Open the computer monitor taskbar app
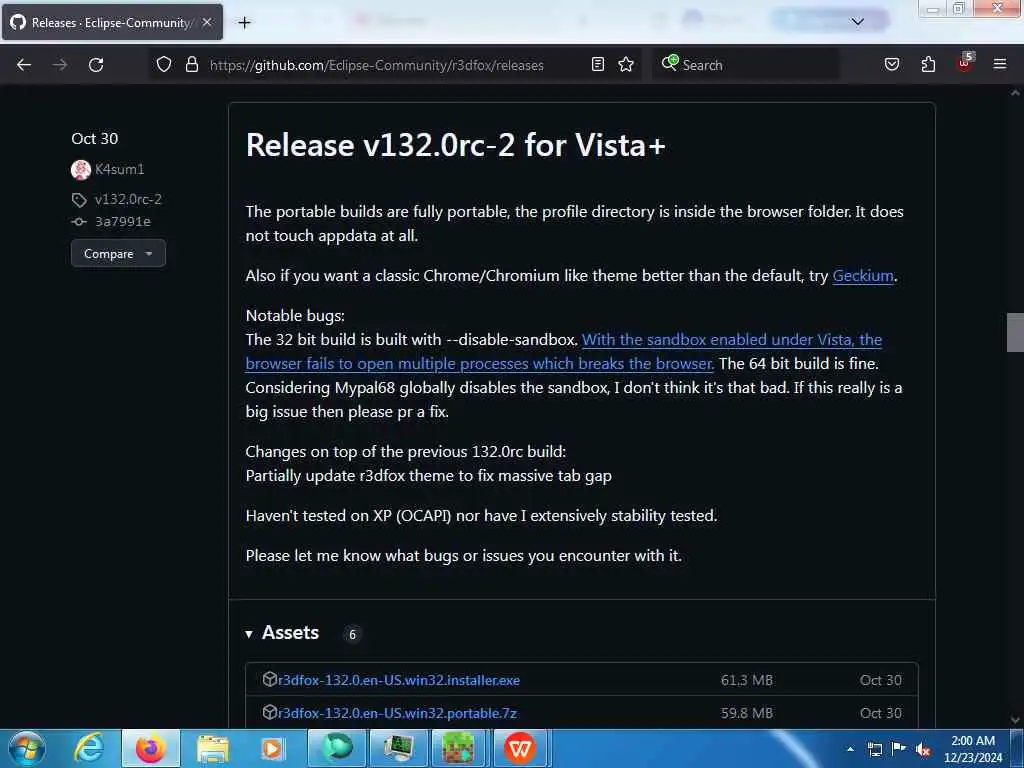Viewport: 1024px width, 768px height. tap(398, 748)
